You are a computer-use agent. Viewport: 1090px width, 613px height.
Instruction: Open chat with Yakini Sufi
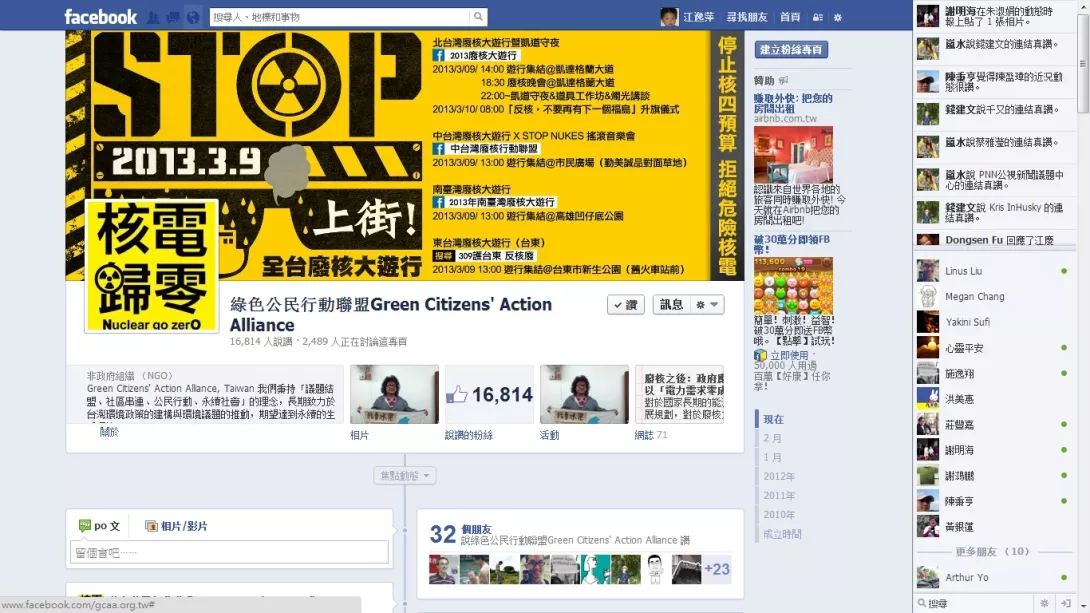(995, 322)
